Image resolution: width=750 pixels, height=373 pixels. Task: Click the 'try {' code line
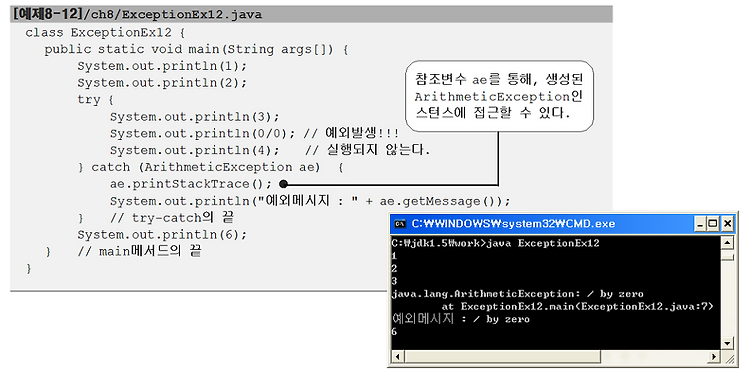click(x=96, y=100)
